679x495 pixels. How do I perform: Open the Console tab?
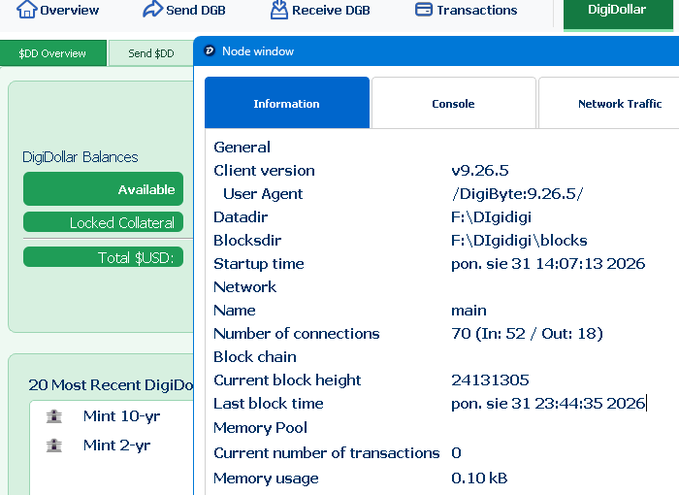[x=453, y=104]
